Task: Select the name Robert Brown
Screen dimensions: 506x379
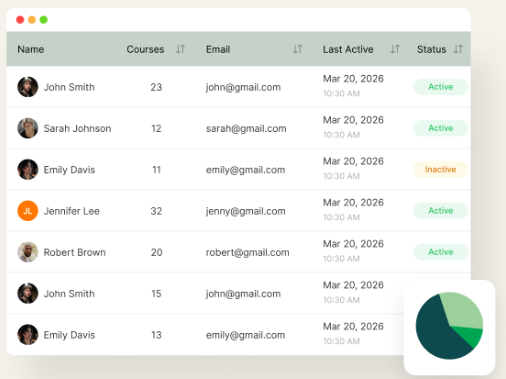Action: (x=75, y=252)
